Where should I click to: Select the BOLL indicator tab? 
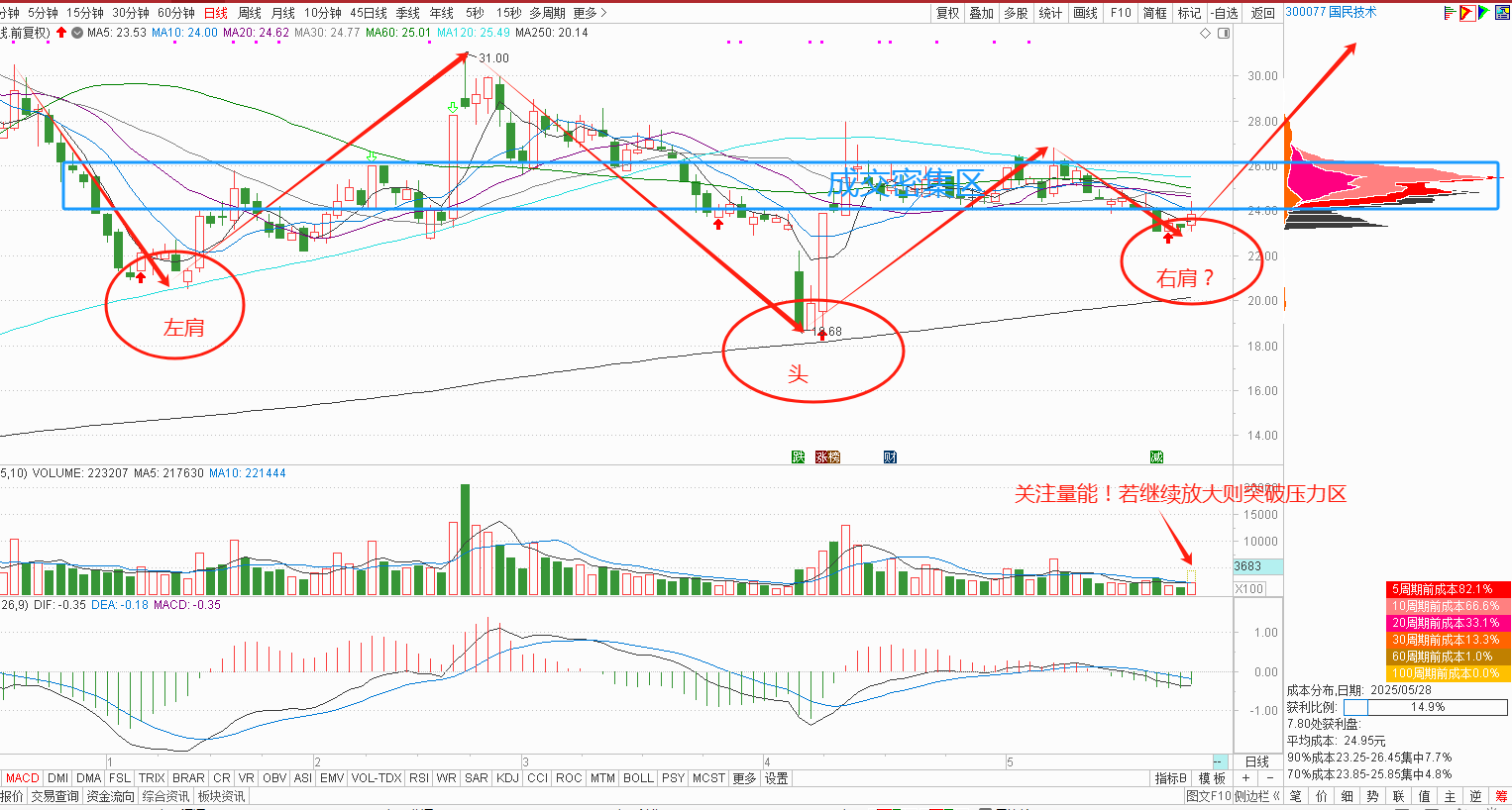tap(639, 778)
